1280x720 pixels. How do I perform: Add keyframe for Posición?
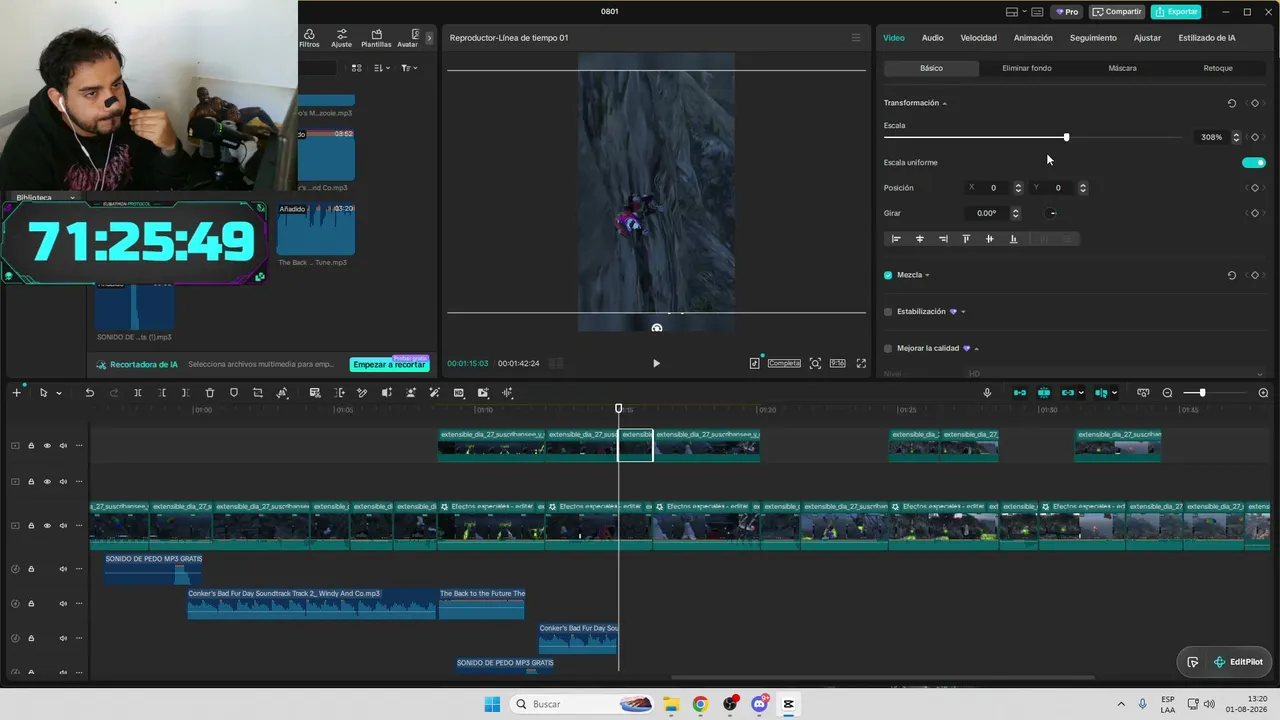pyautogui.click(x=1255, y=188)
